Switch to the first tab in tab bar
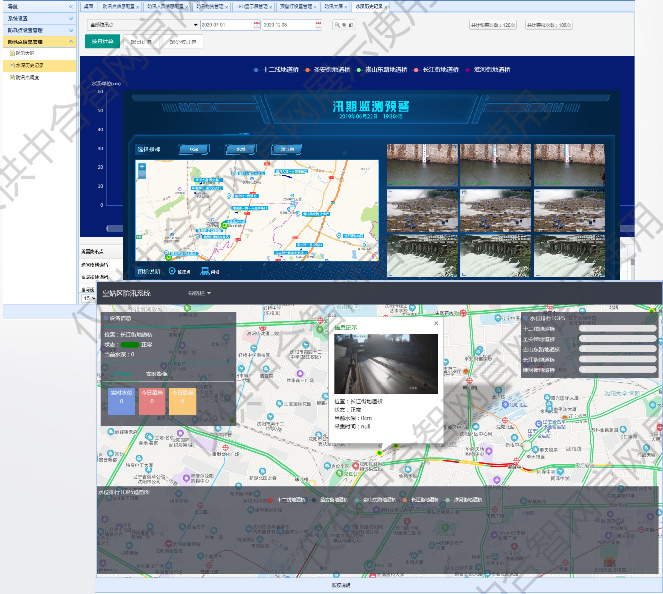Viewport: 663px width, 594px height. coord(88,5)
